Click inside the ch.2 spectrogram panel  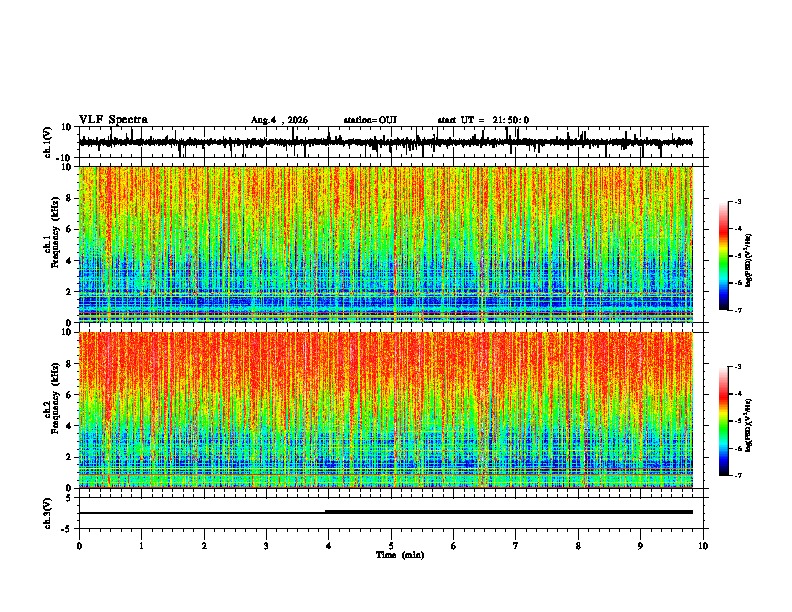click(386, 410)
